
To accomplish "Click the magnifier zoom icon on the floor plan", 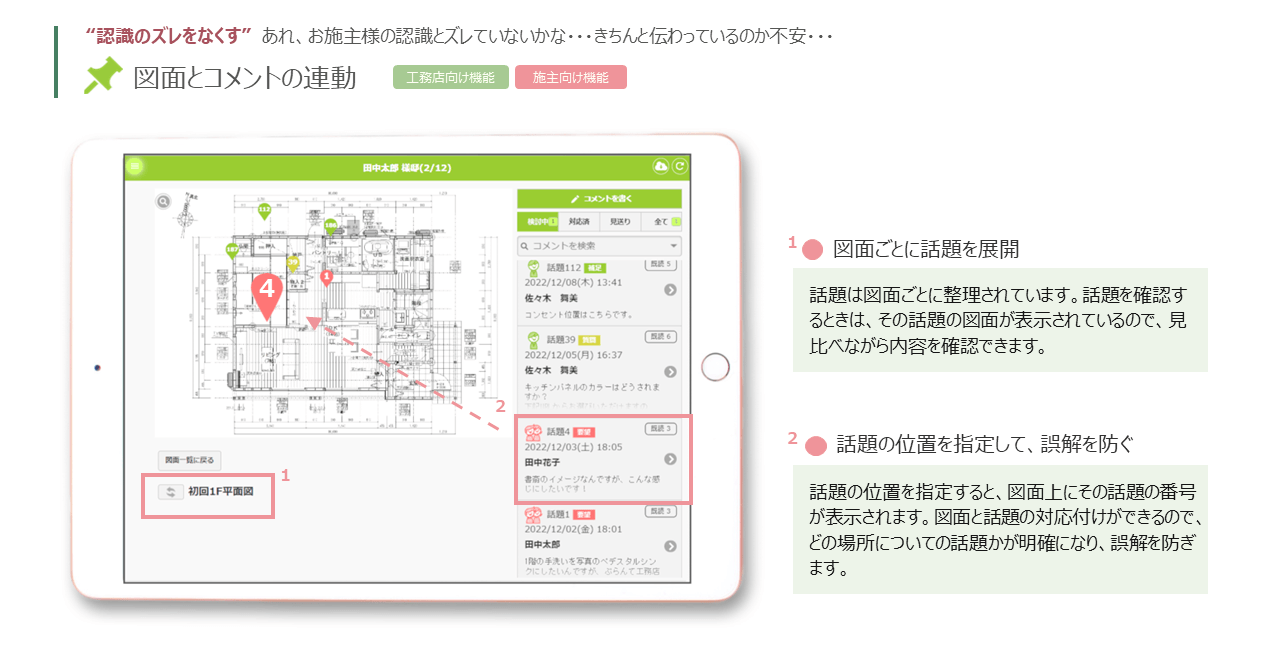I will [x=163, y=201].
